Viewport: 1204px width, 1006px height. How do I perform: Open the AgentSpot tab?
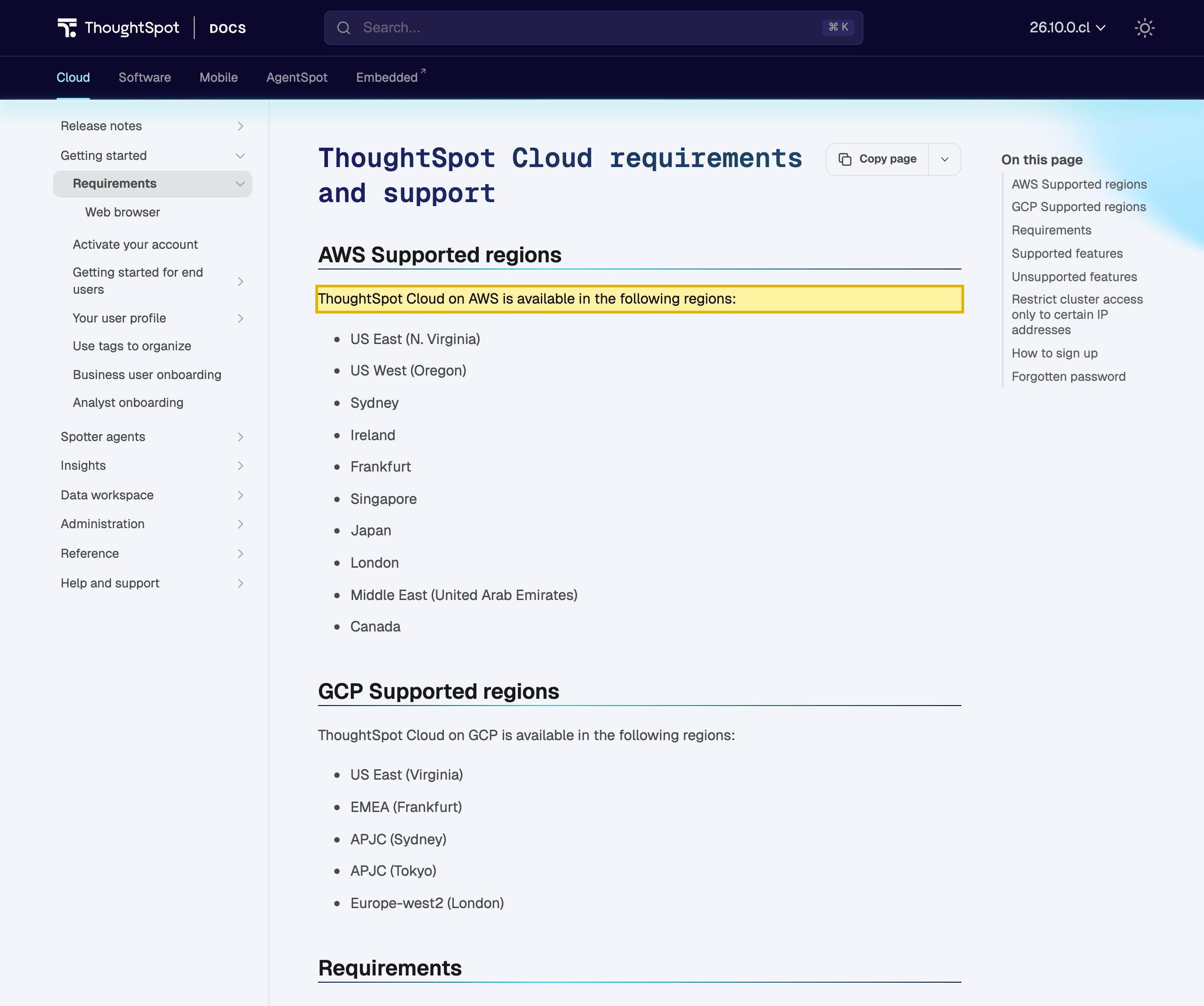pyautogui.click(x=297, y=77)
